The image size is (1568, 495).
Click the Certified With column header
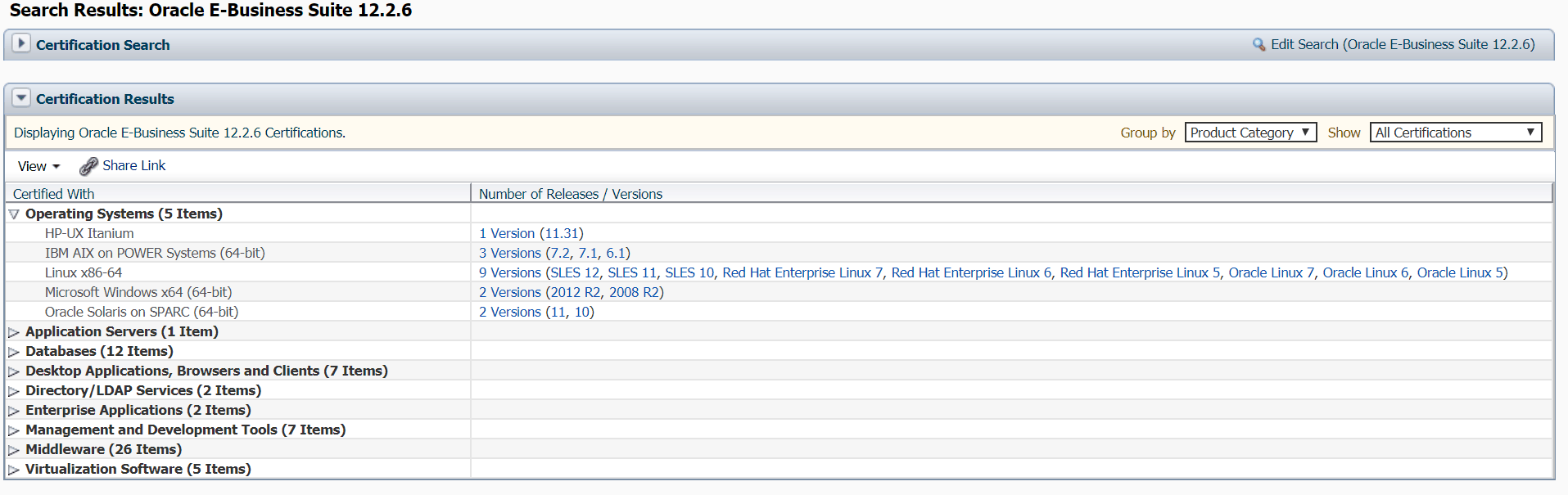coord(53,194)
